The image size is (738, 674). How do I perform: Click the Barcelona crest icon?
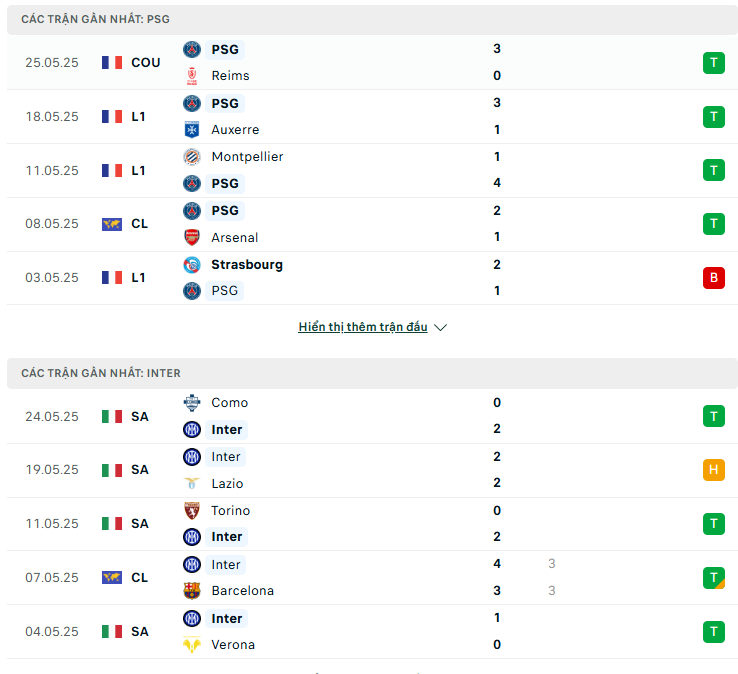pyautogui.click(x=192, y=590)
